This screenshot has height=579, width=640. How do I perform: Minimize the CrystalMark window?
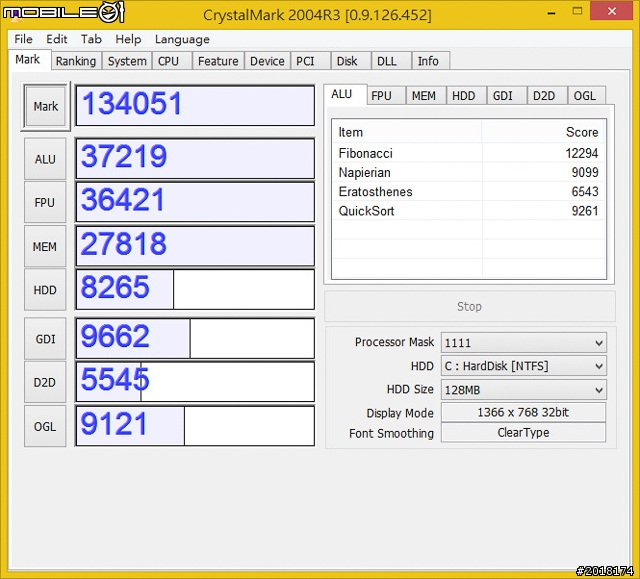[551, 12]
